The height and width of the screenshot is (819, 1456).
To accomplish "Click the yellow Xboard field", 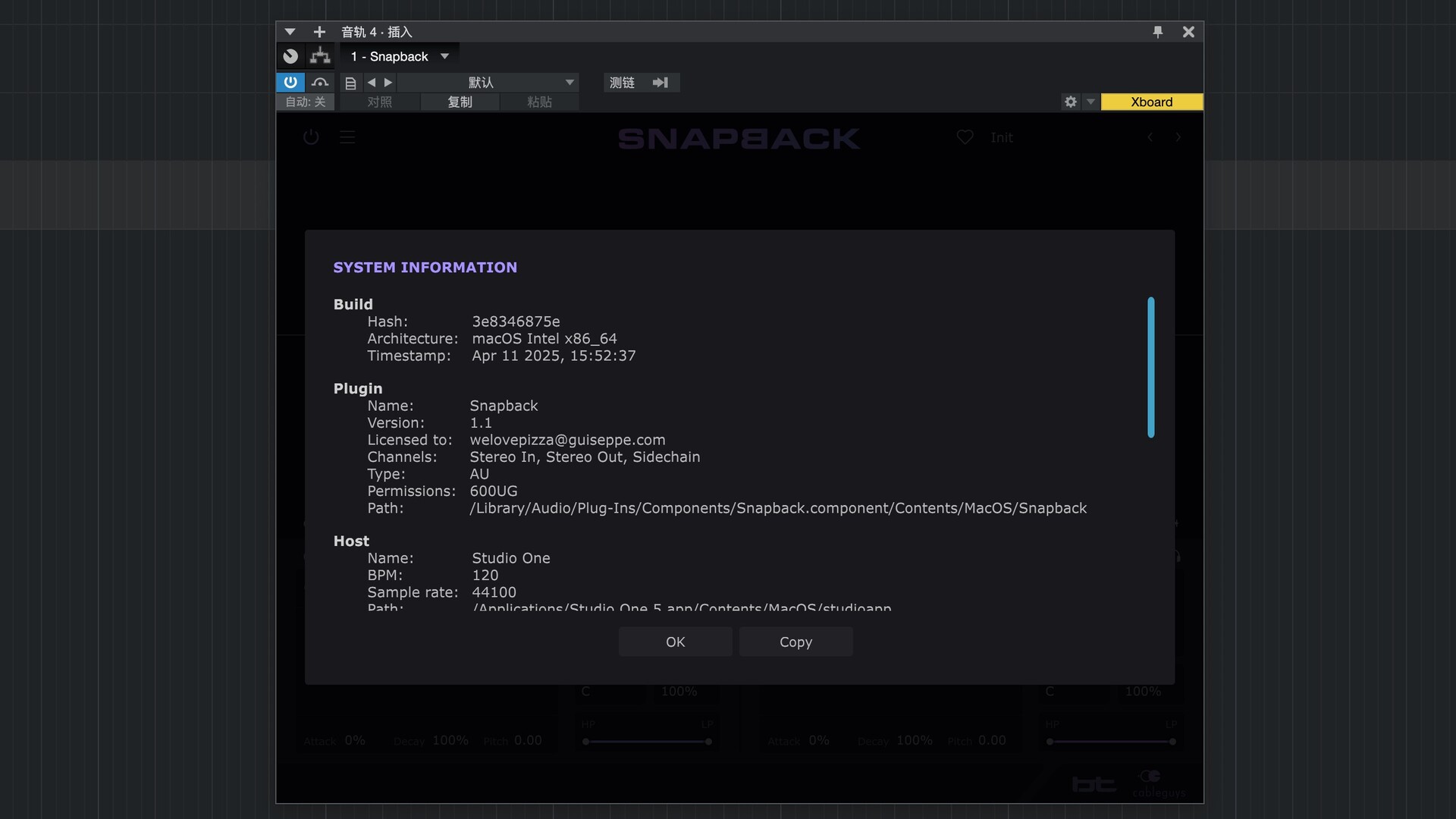I will click(1151, 102).
